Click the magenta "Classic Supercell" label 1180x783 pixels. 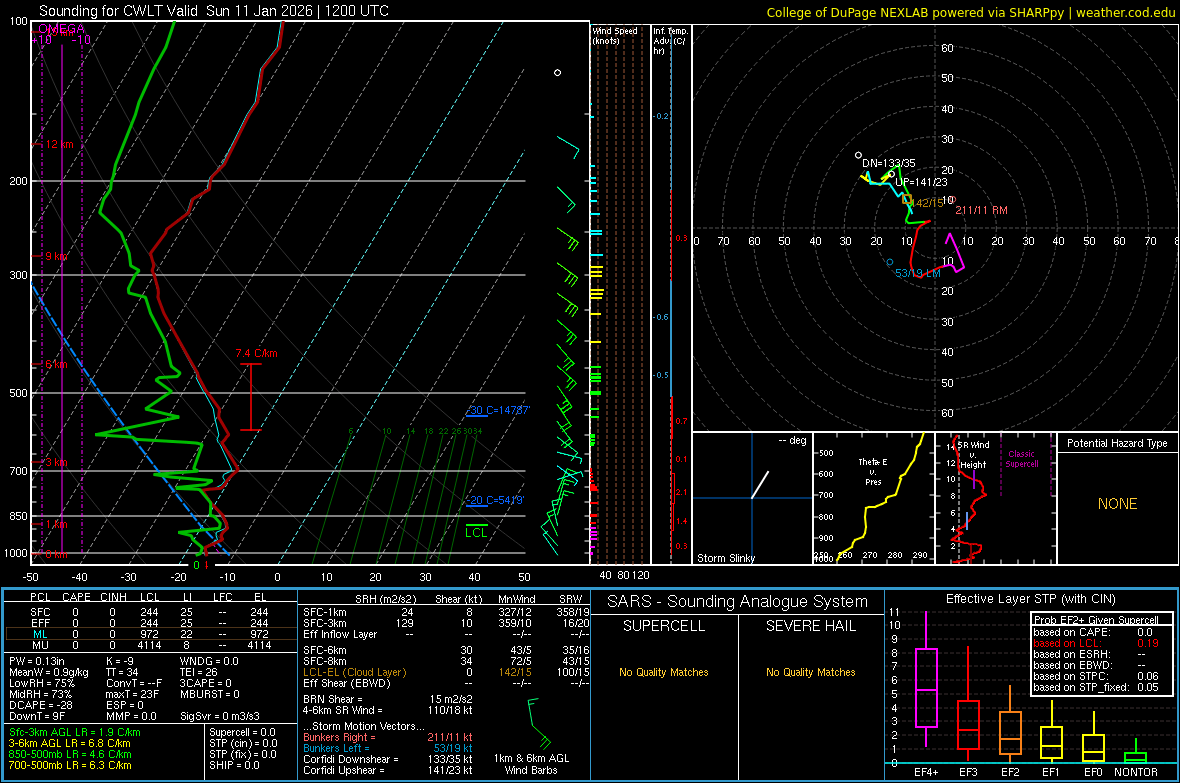pyautogui.click(x=1021, y=459)
